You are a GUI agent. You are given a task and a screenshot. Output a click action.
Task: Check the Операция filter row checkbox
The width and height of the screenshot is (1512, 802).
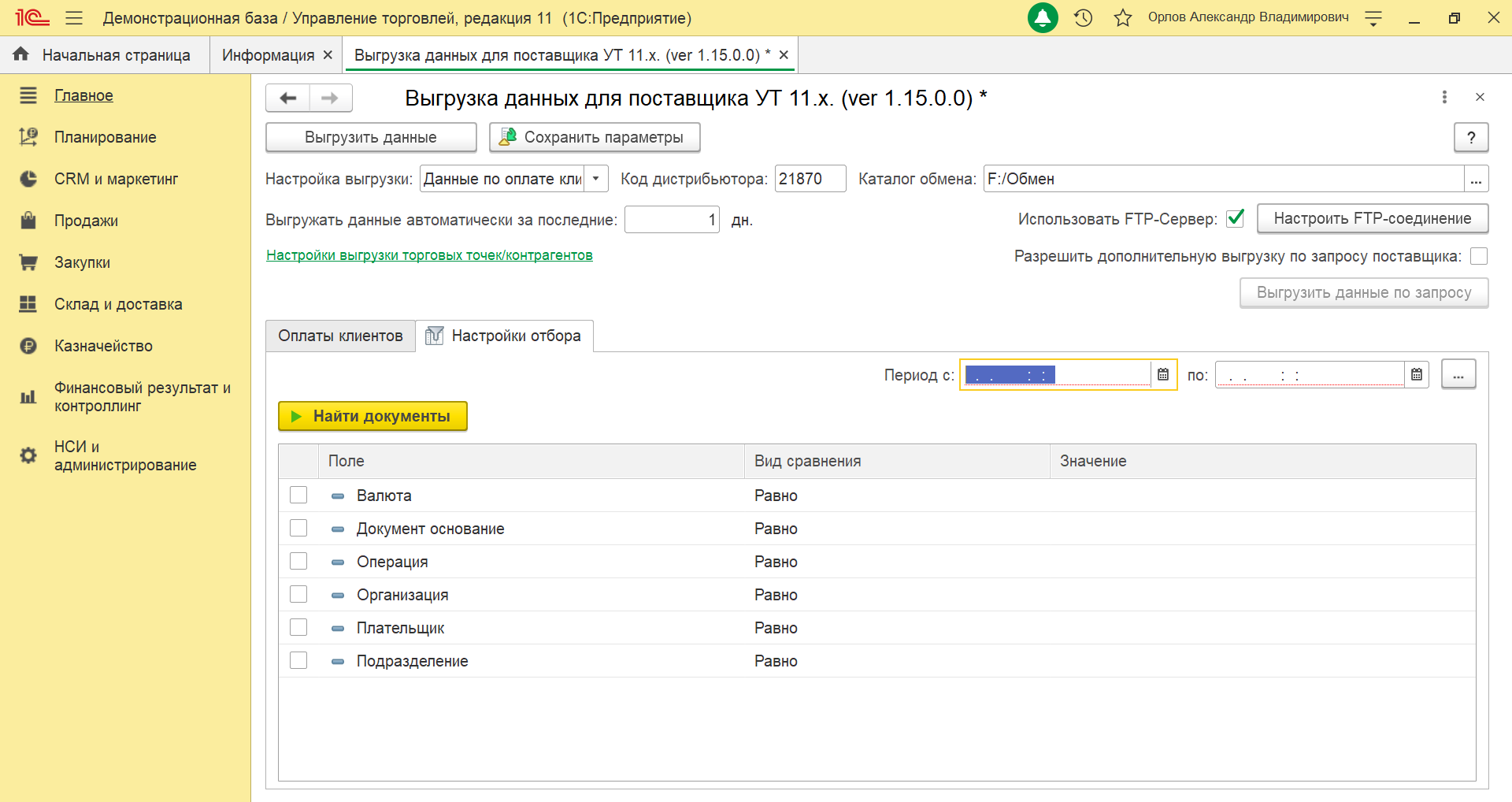tap(298, 561)
